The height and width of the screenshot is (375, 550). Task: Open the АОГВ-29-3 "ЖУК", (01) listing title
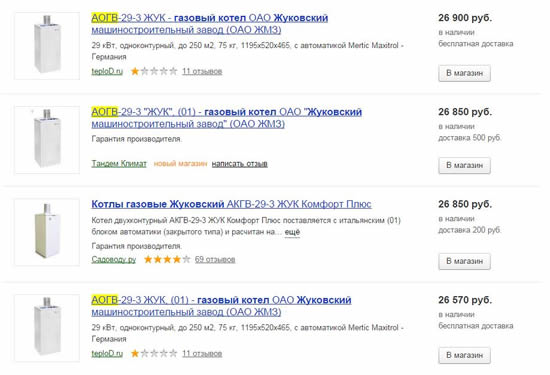point(227,118)
